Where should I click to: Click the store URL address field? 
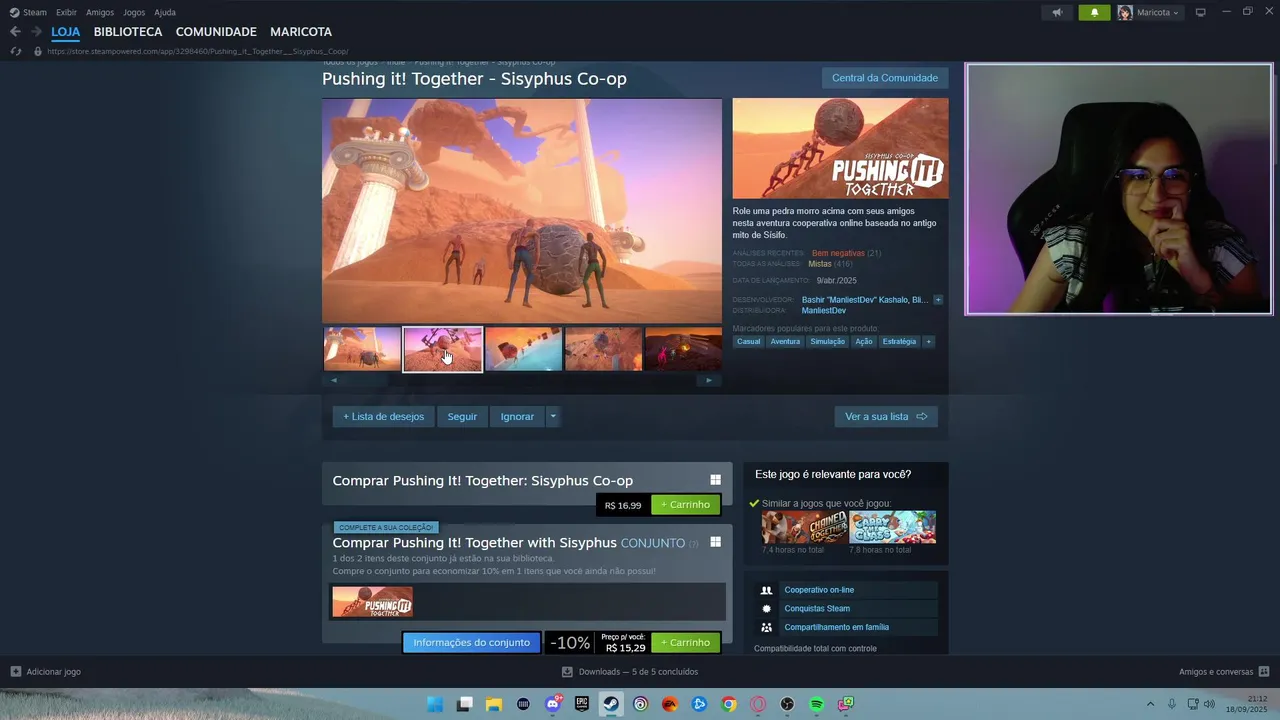[197, 51]
